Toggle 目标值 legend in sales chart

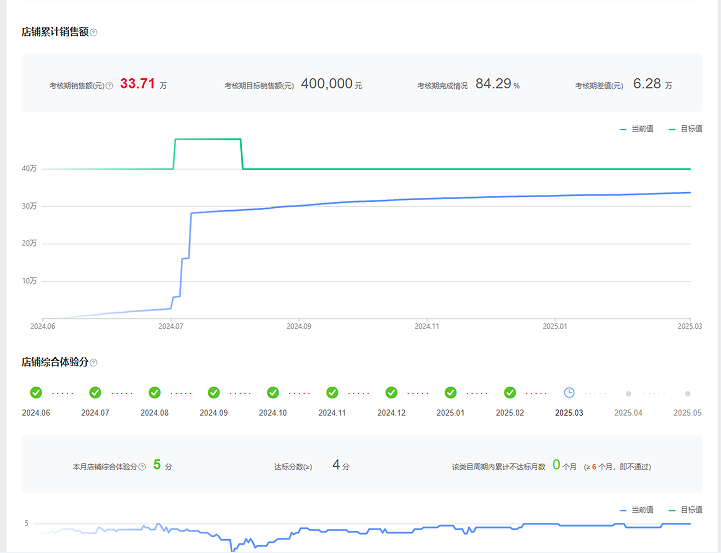[x=685, y=129]
